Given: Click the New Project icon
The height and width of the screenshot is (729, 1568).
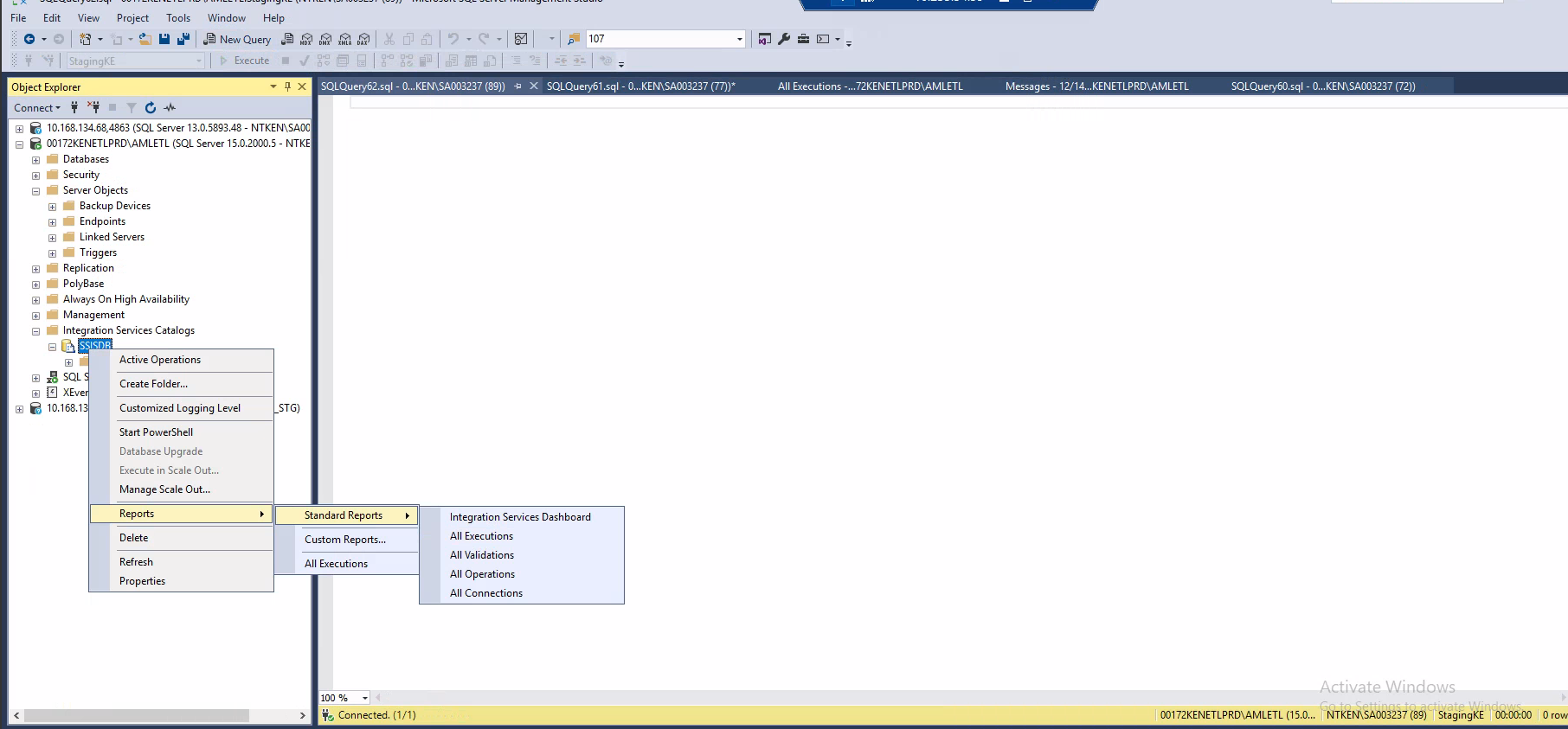Looking at the screenshot, I should point(86,39).
